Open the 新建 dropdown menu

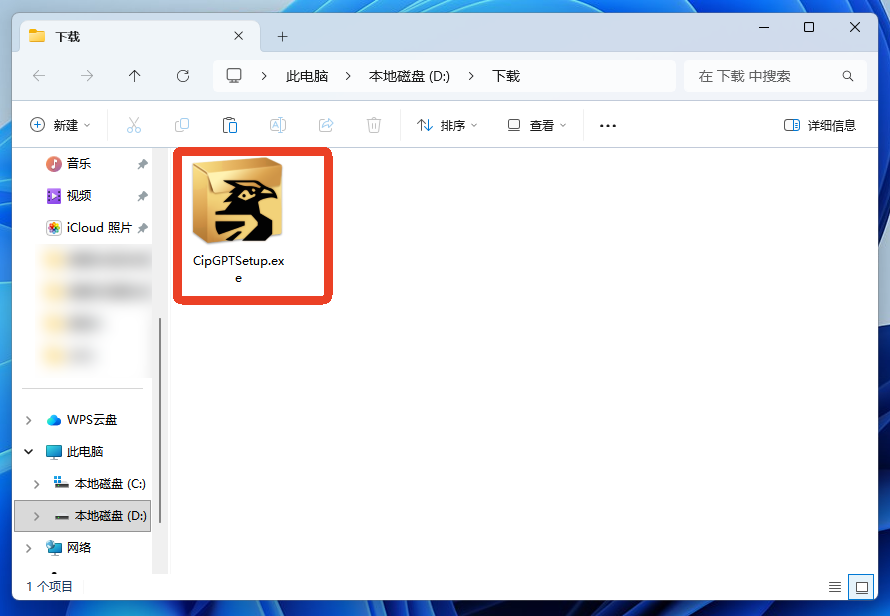coord(60,125)
